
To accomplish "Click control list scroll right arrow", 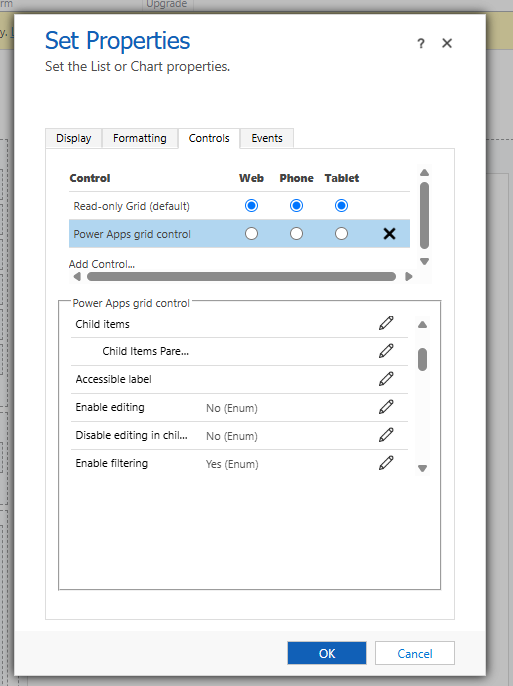I will [x=408, y=276].
